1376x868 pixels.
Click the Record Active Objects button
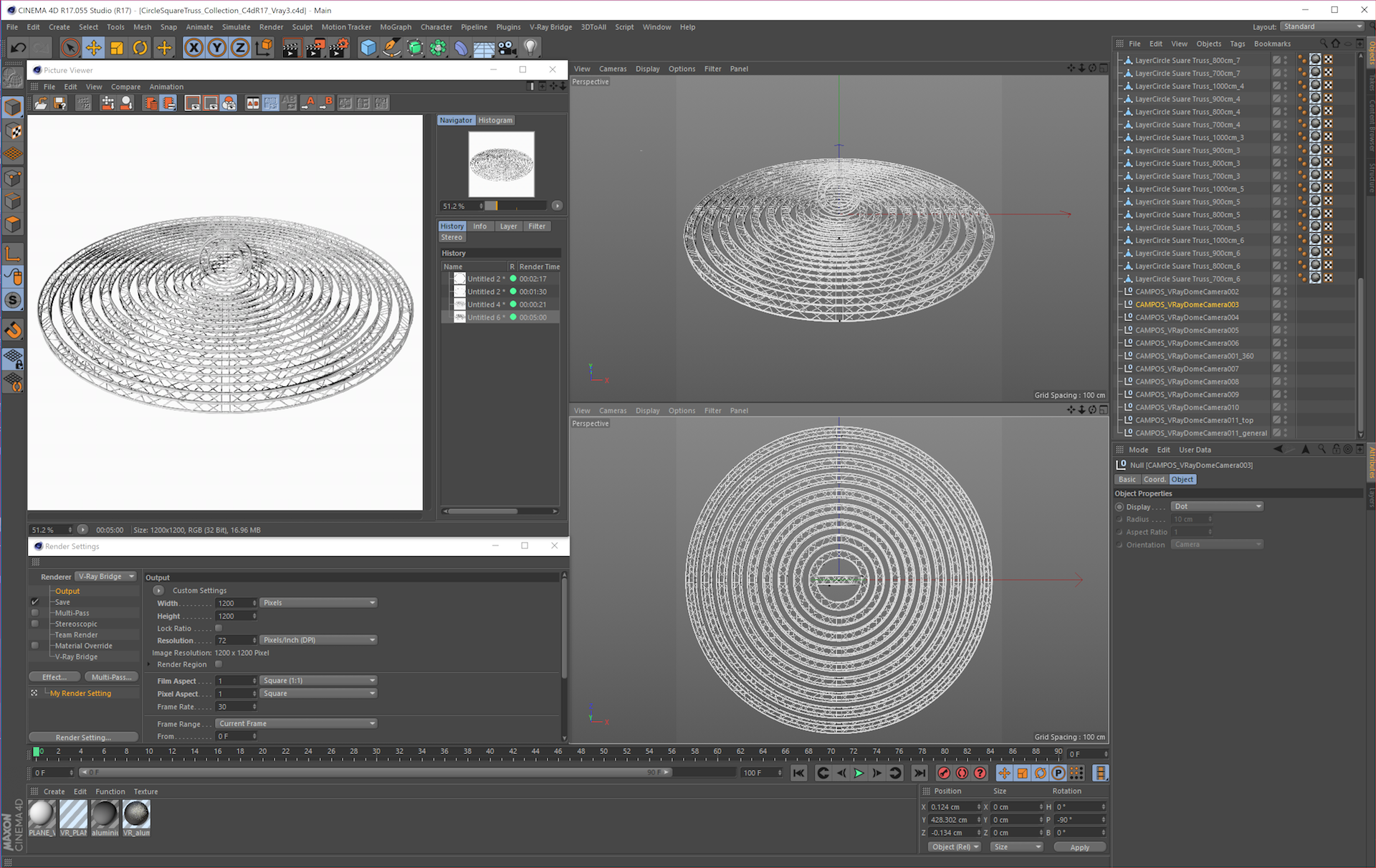[944, 773]
